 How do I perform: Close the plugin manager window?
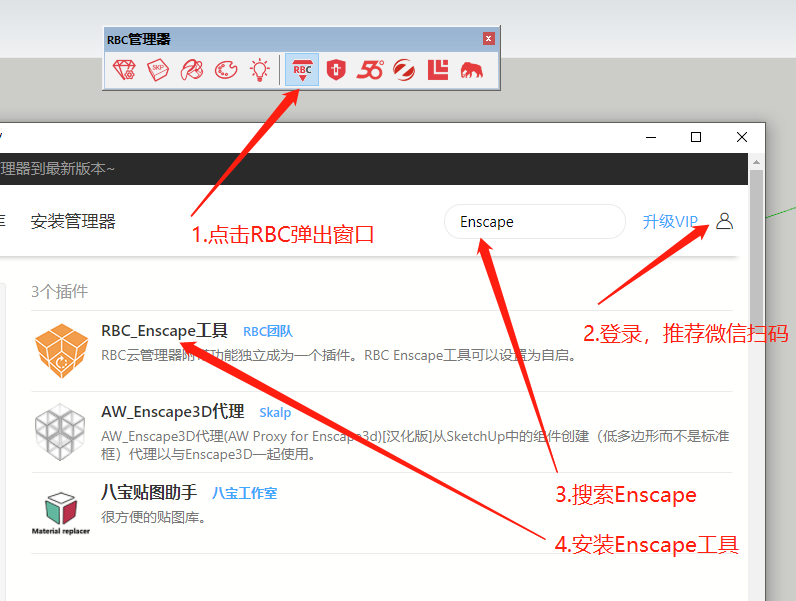coord(742,137)
